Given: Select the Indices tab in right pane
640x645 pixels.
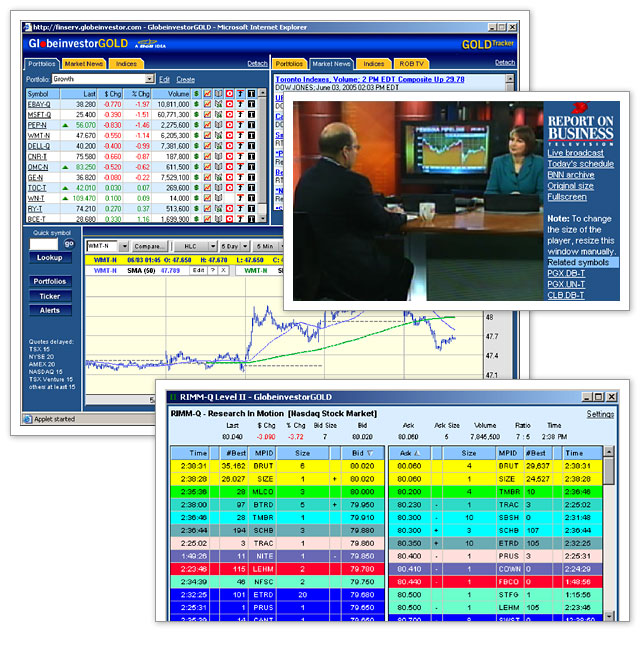Looking at the screenshot, I should click(x=373, y=64).
